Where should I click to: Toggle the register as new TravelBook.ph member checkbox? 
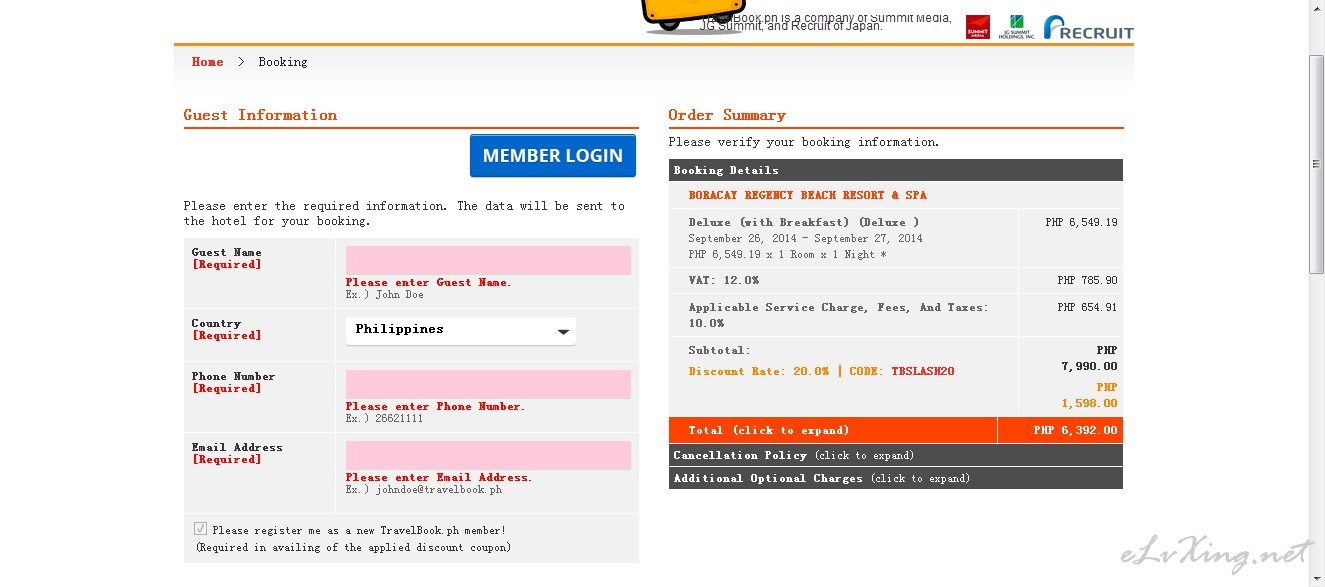pyautogui.click(x=201, y=529)
